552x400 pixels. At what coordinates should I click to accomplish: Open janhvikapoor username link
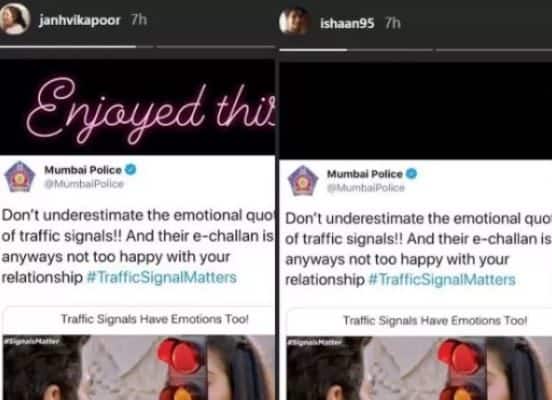[80, 20]
